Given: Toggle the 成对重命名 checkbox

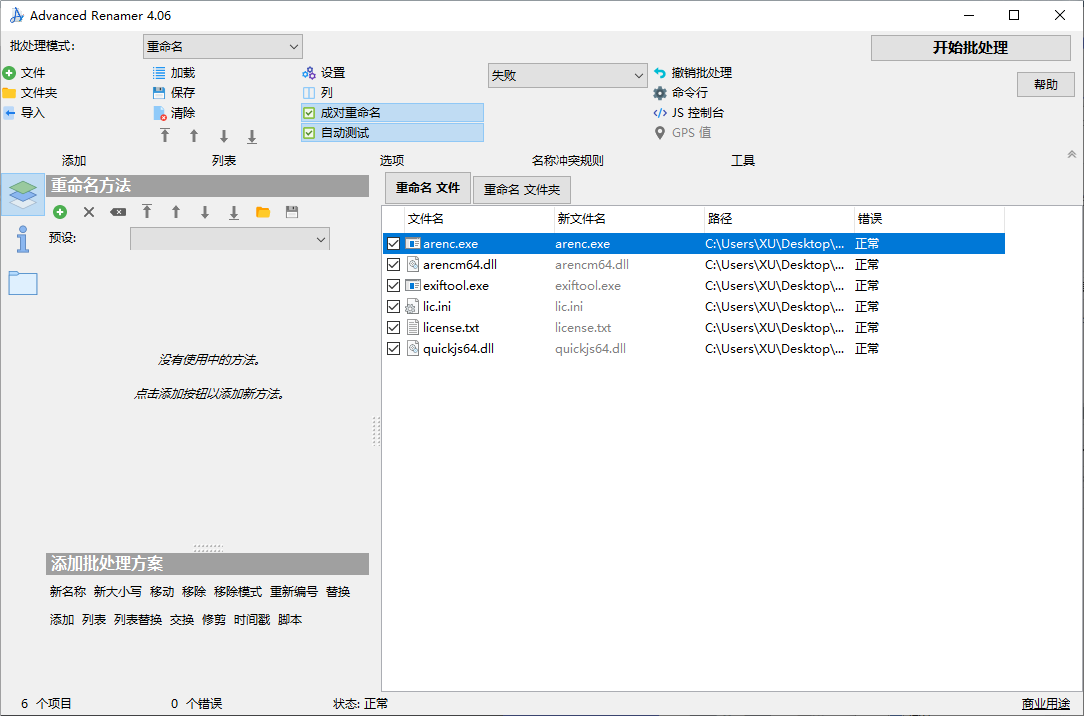Looking at the screenshot, I should [x=309, y=113].
